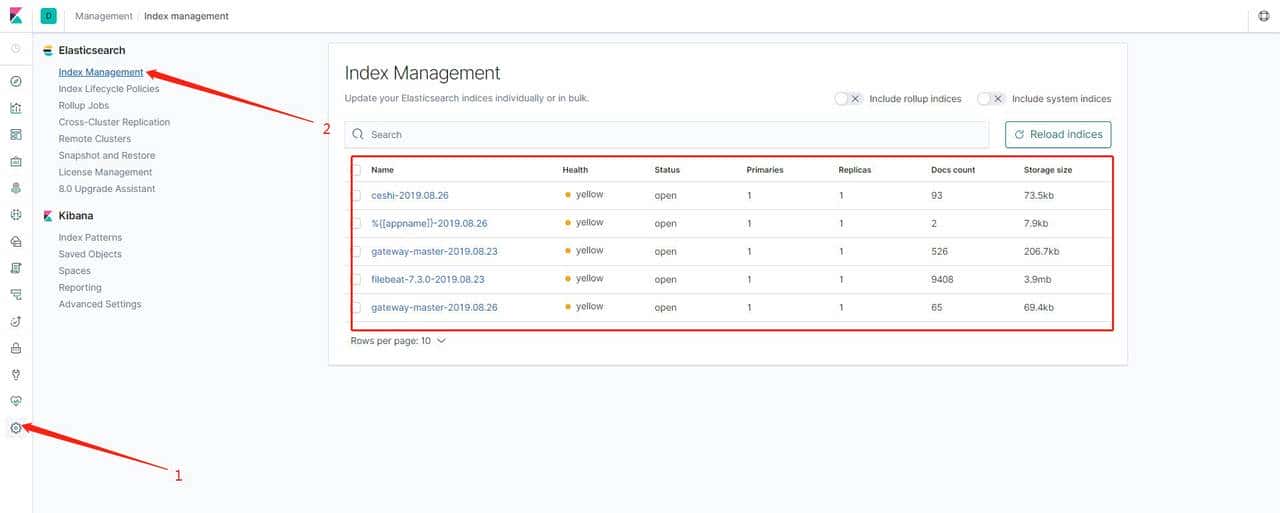Check the select-all checkbox in table header
Screen dimensions: 1280x513
coord(356,170)
